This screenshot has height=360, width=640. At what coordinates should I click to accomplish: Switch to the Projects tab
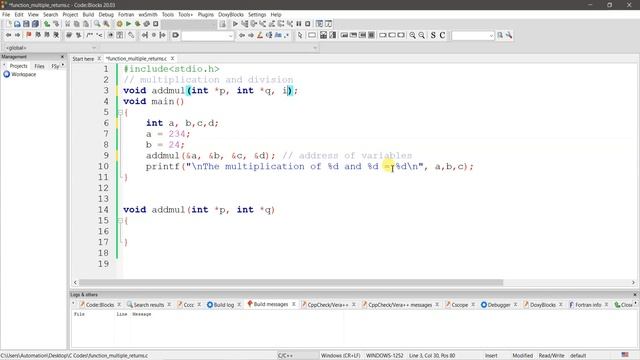click(x=18, y=66)
